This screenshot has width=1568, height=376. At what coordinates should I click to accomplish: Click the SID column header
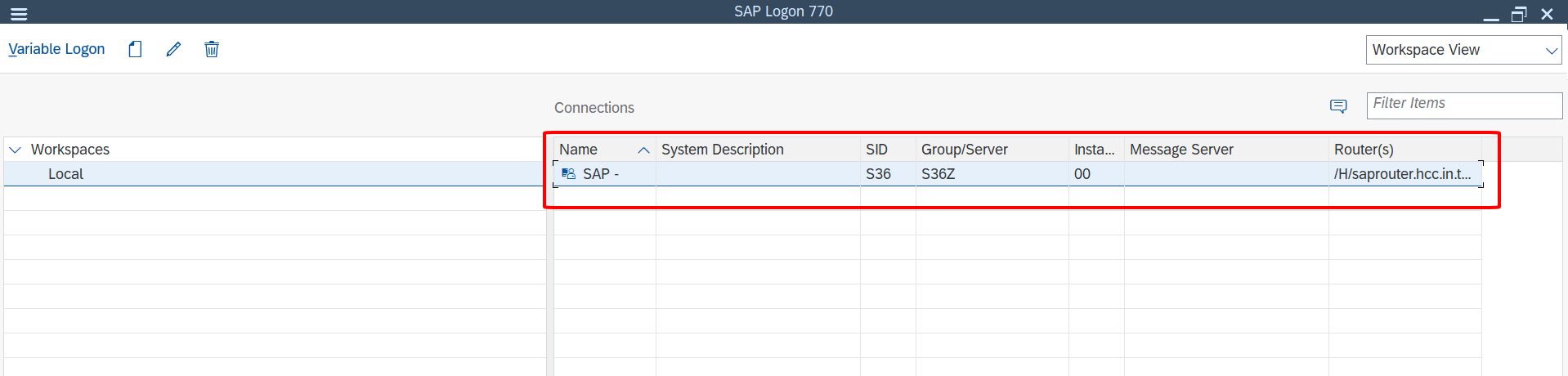[876, 150]
